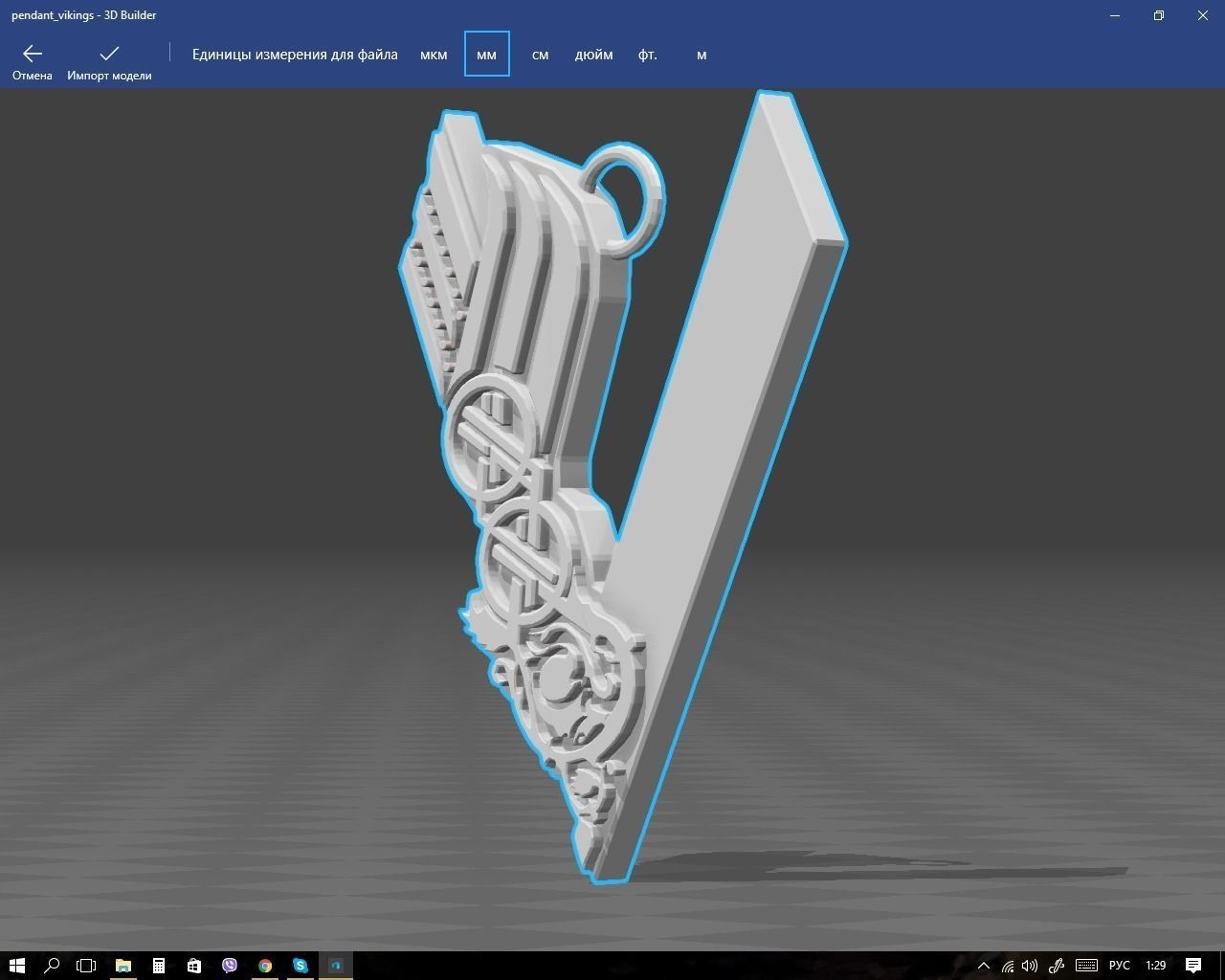
Task: Confirm with Импорт модели checkmark
Action: 109,62
